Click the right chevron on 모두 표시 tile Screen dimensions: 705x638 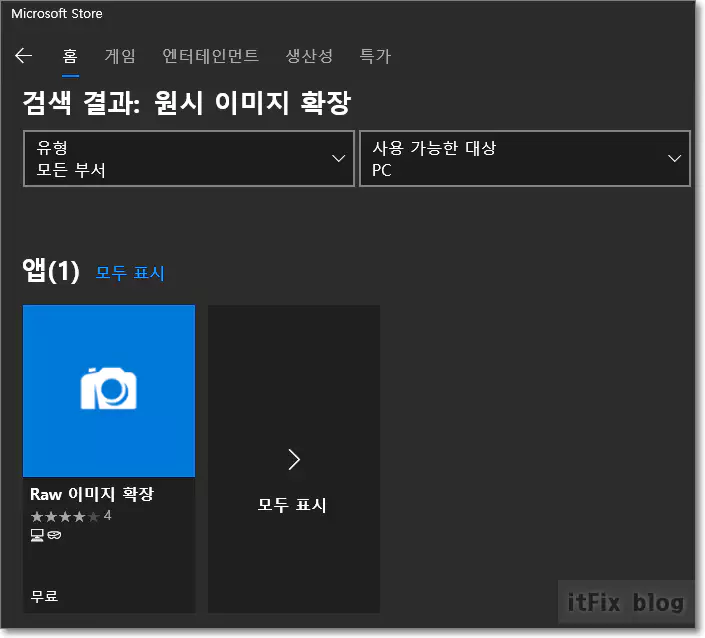click(294, 460)
